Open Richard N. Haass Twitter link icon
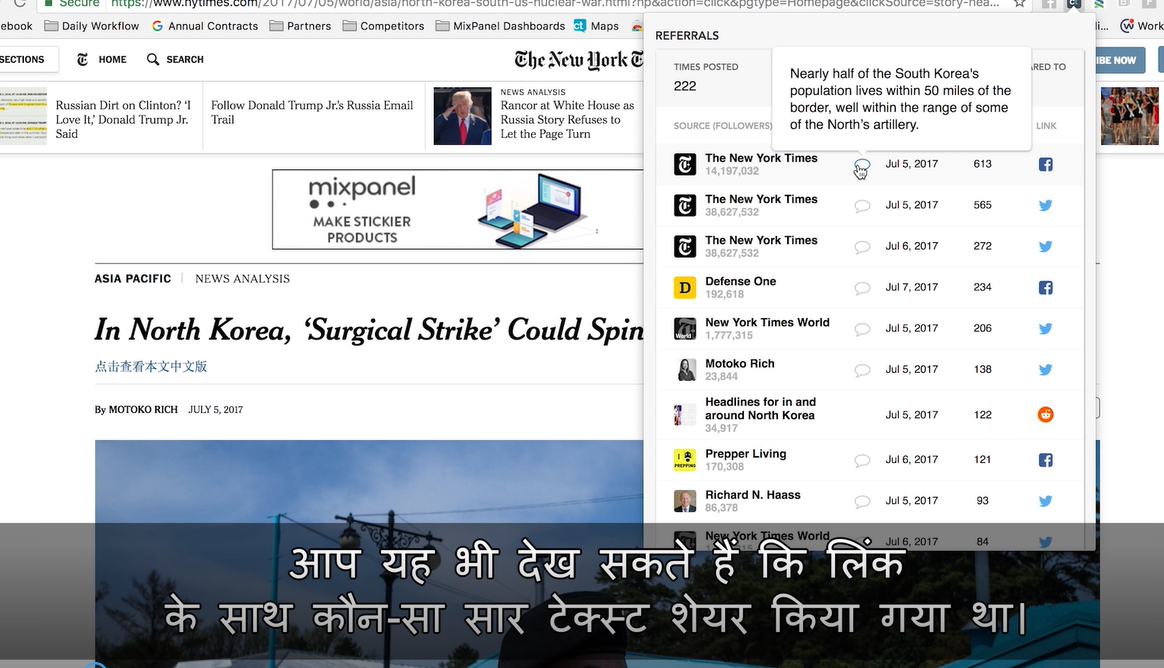This screenshot has height=668, width=1164. point(1045,501)
